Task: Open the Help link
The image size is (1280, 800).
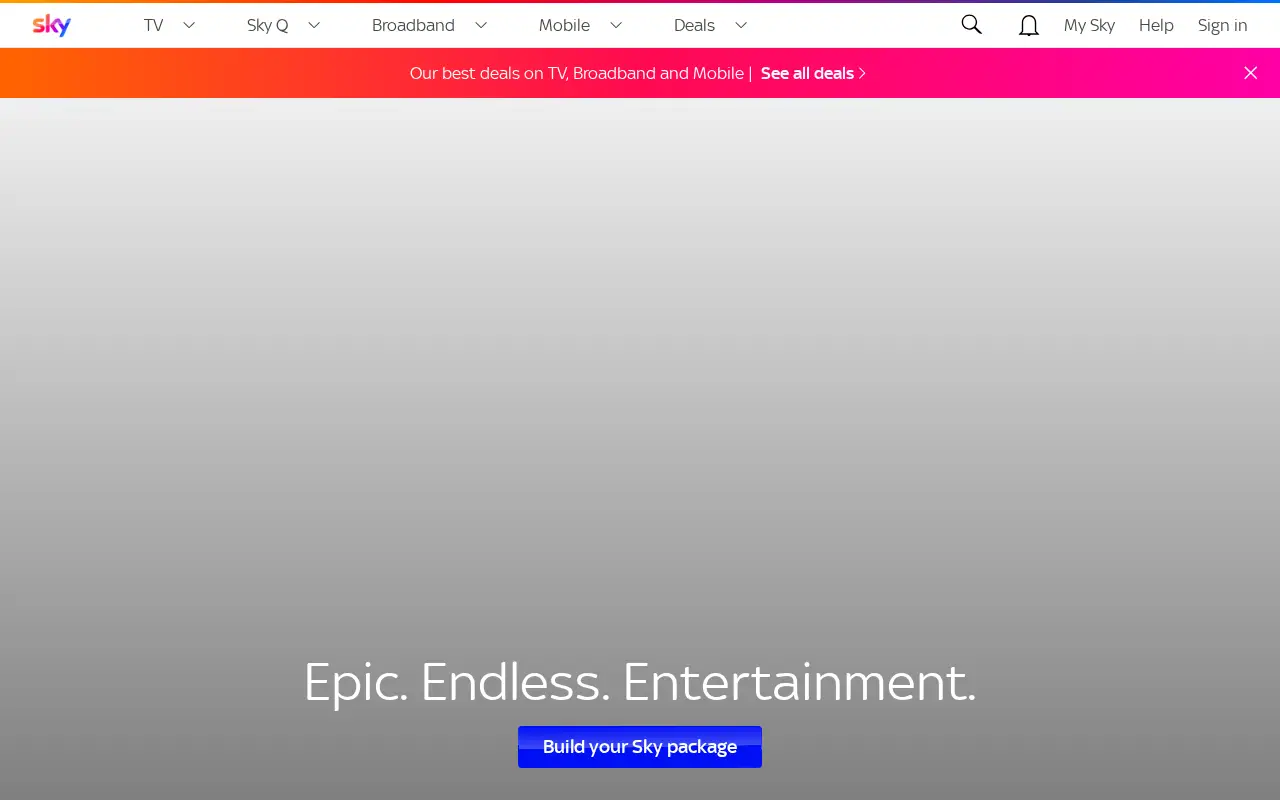Action: click(x=1156, y=25)
